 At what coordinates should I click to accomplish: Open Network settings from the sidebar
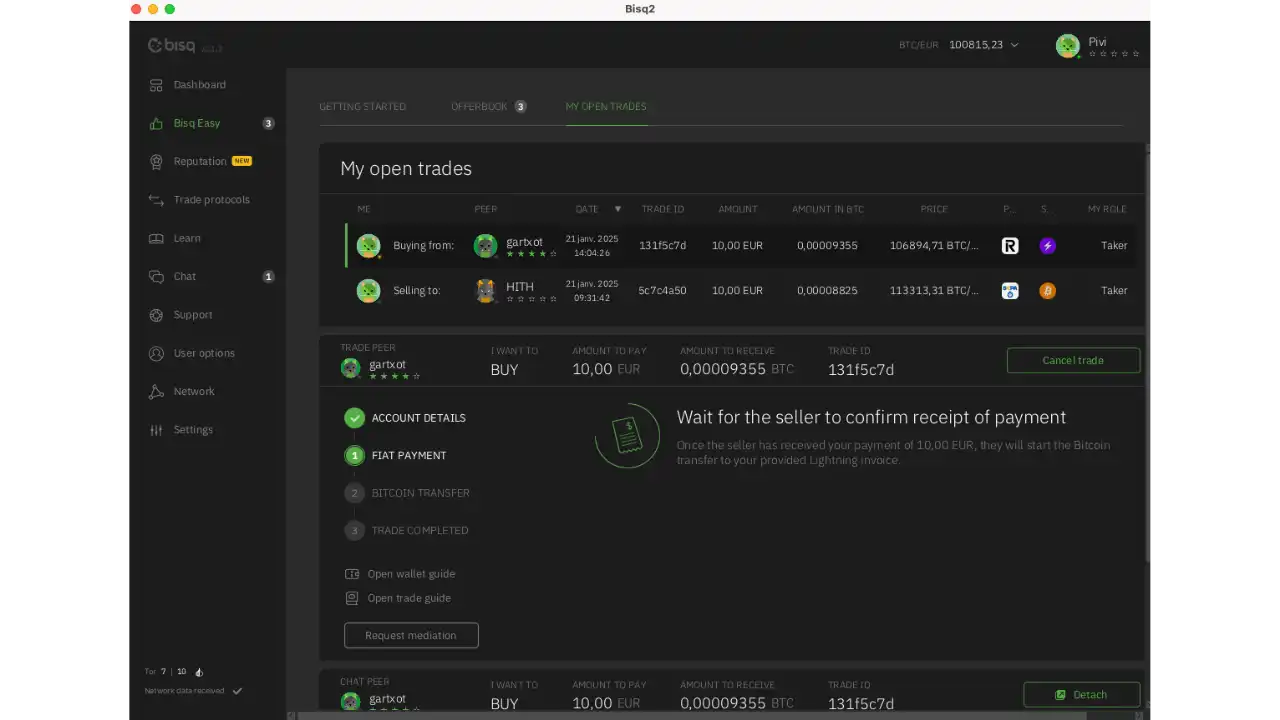(193, 391)
